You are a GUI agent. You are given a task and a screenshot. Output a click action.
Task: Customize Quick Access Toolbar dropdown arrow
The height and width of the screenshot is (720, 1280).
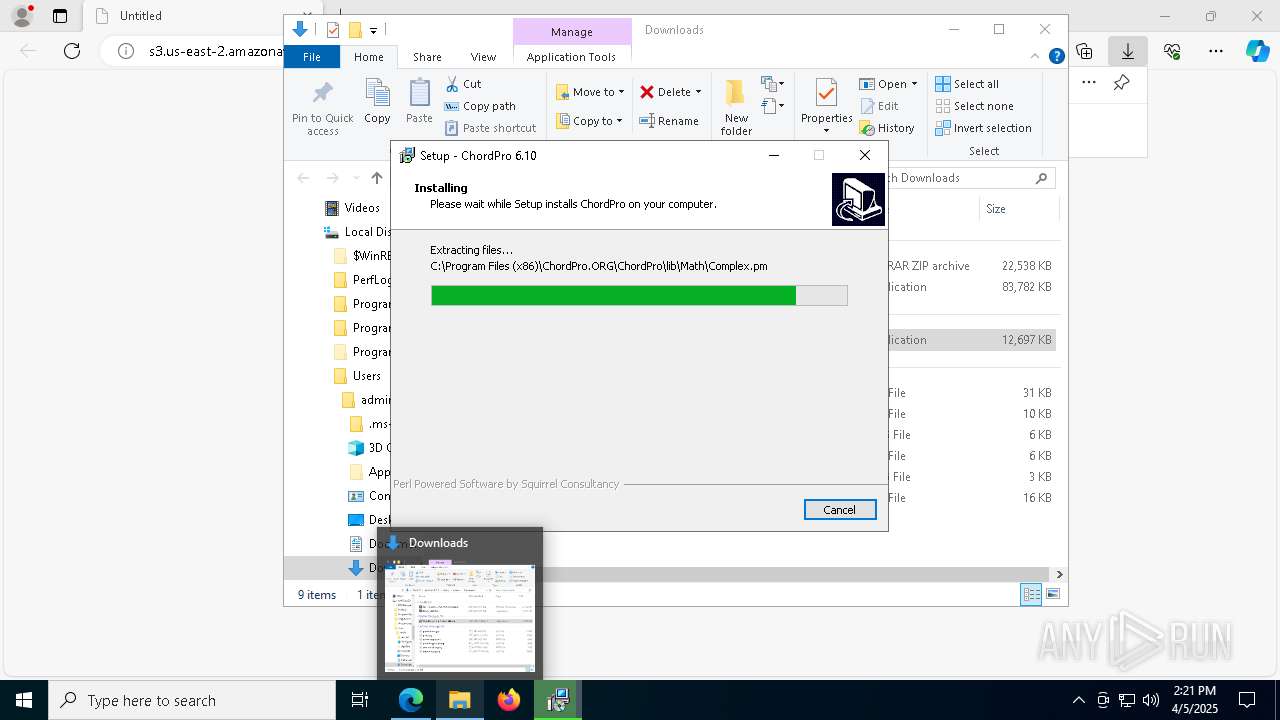pyautogui.click(x=373, y=31)
